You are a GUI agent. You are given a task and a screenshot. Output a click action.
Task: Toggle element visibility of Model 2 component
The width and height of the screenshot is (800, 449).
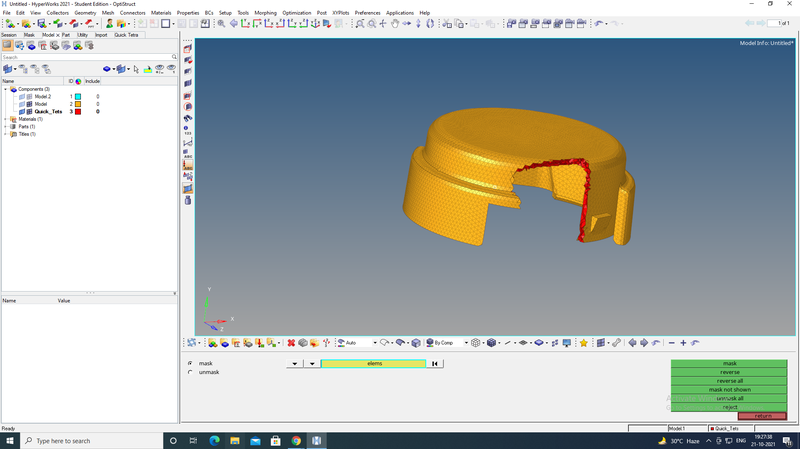29,96
